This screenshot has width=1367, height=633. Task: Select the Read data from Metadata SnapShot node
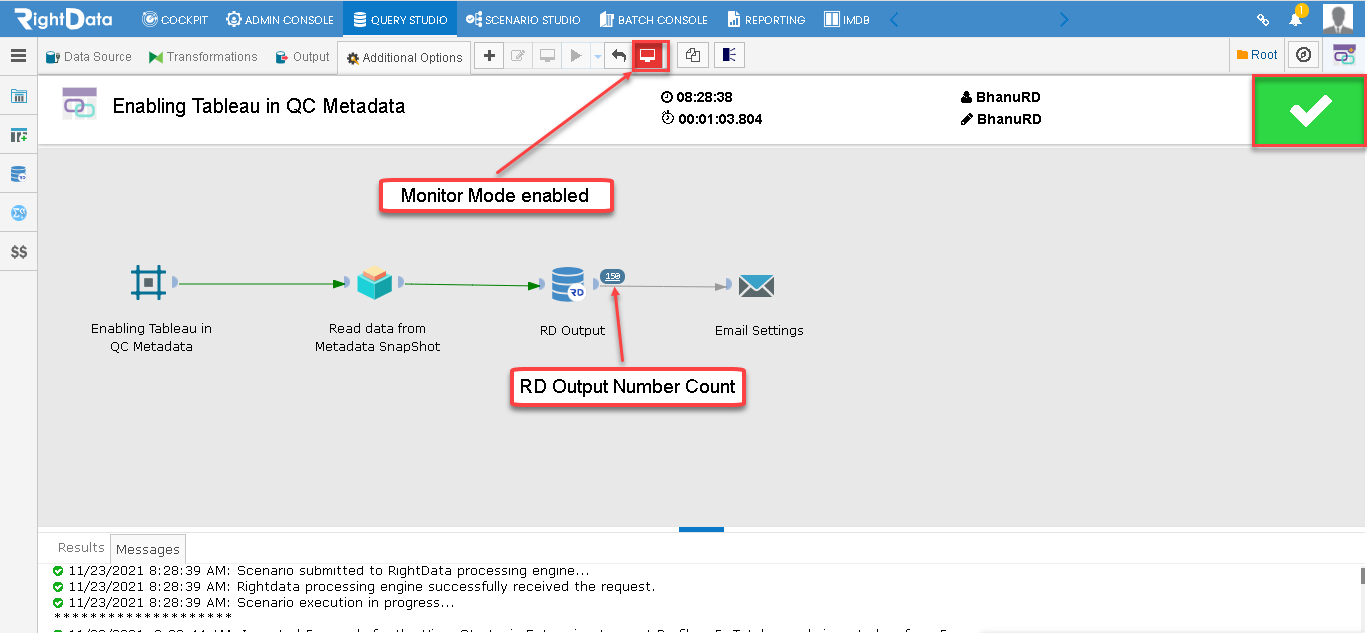click(375, 283)
